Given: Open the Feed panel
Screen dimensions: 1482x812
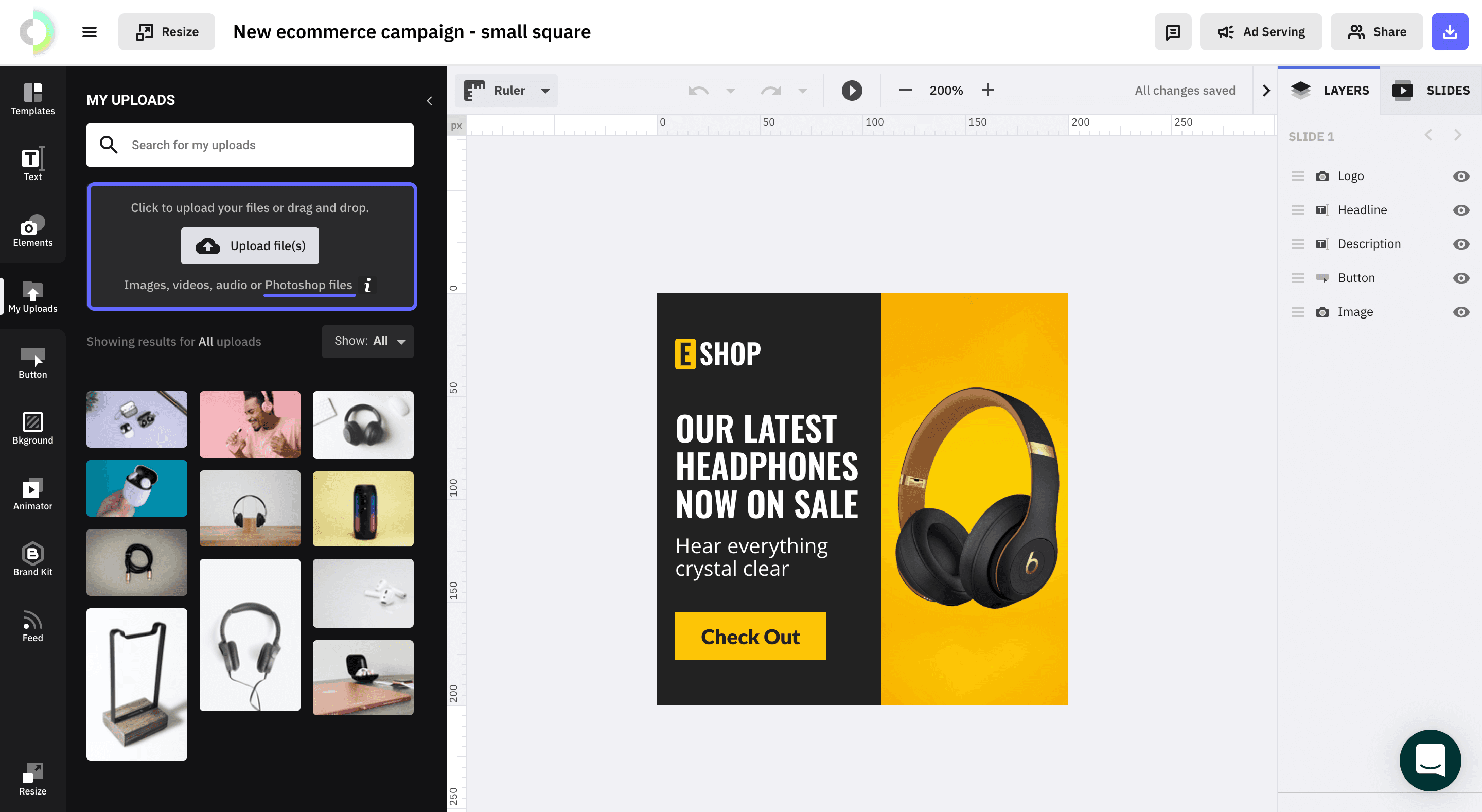Looking at the screenshot, I should point(33,626).
